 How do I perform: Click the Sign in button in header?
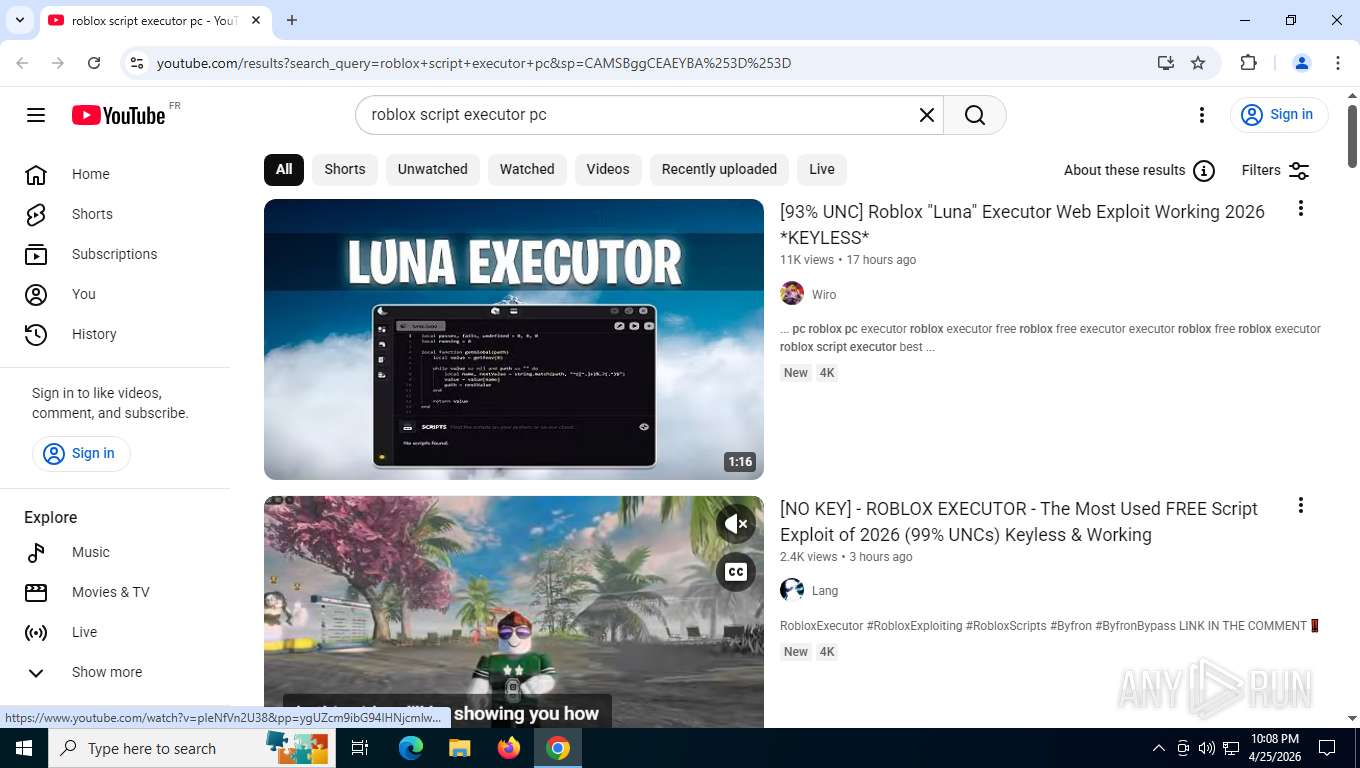[1279, 115]
